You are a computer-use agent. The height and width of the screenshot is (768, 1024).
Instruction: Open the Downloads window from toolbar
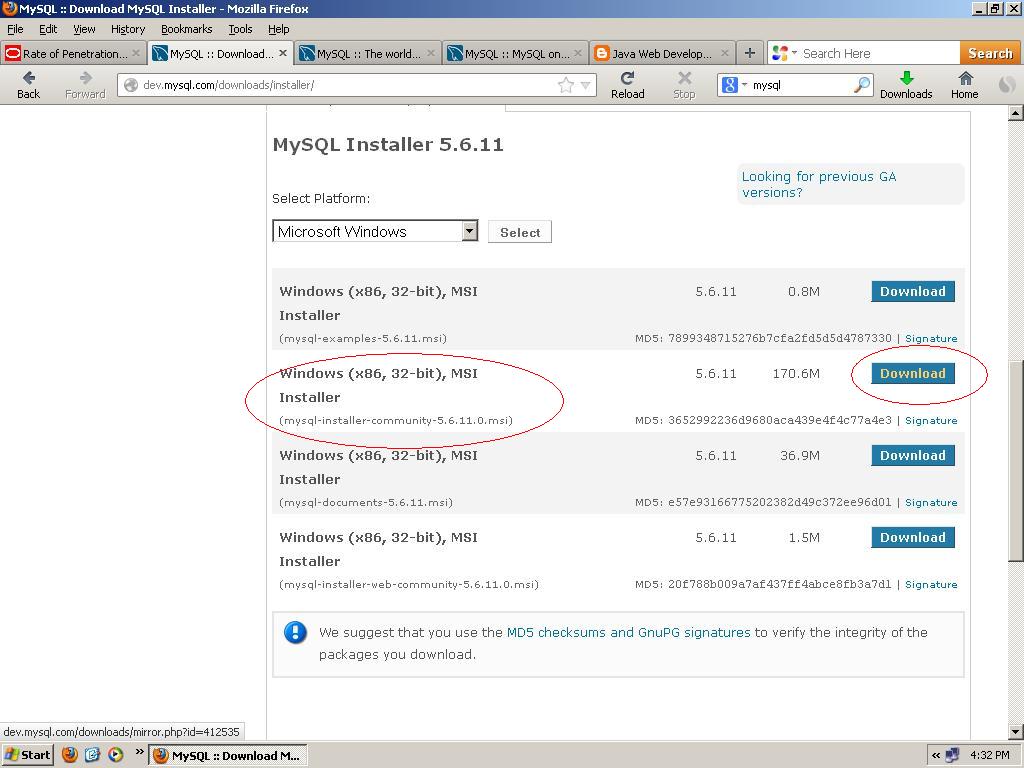pos(906,85)
